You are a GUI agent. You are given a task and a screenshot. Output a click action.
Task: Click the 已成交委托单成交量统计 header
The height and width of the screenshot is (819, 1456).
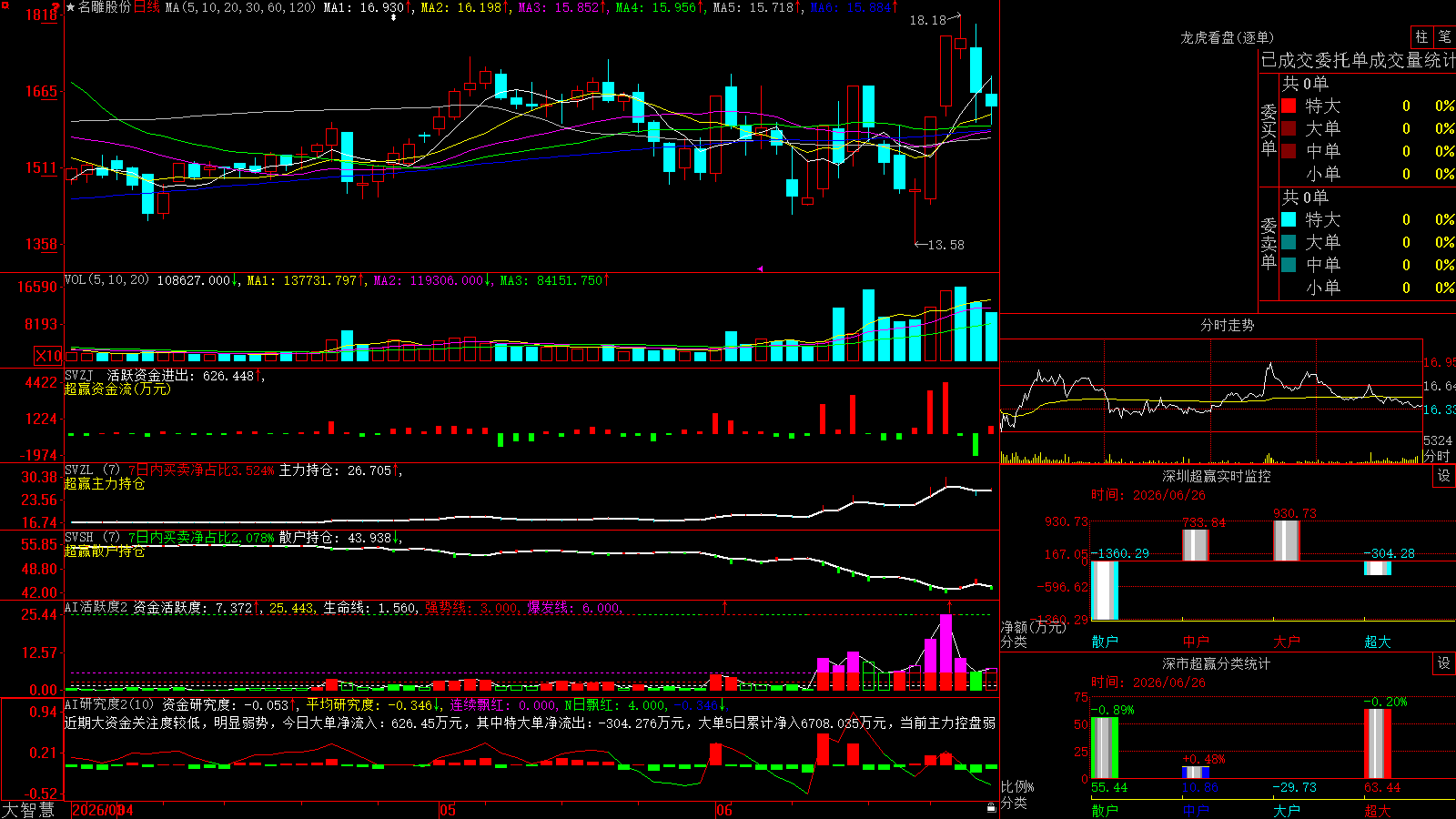pos(1358,60)
